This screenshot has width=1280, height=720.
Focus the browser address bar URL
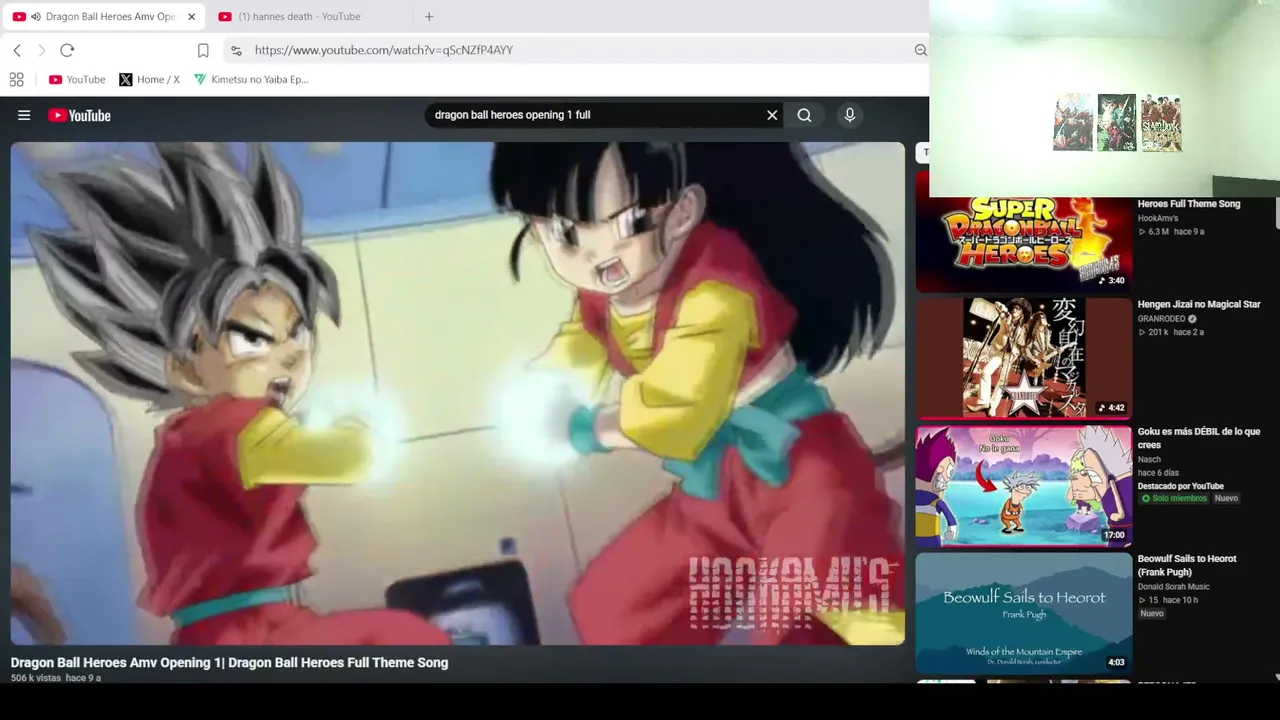[x=384, y=50]
